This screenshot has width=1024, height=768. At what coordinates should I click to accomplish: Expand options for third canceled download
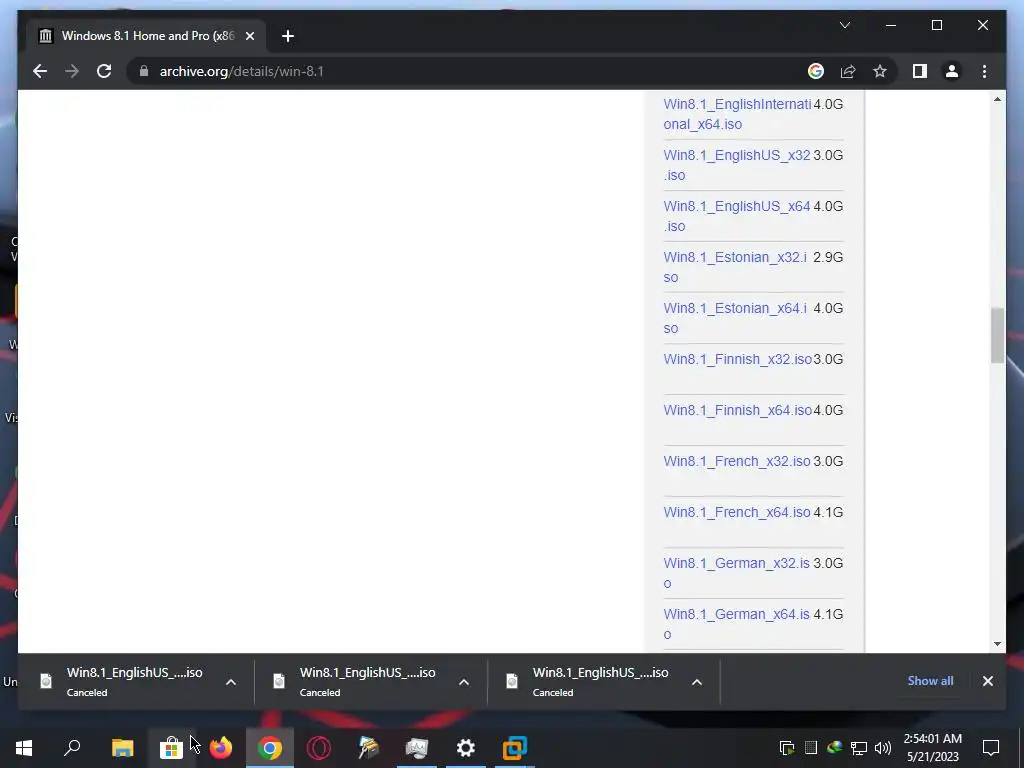point(697,682)
